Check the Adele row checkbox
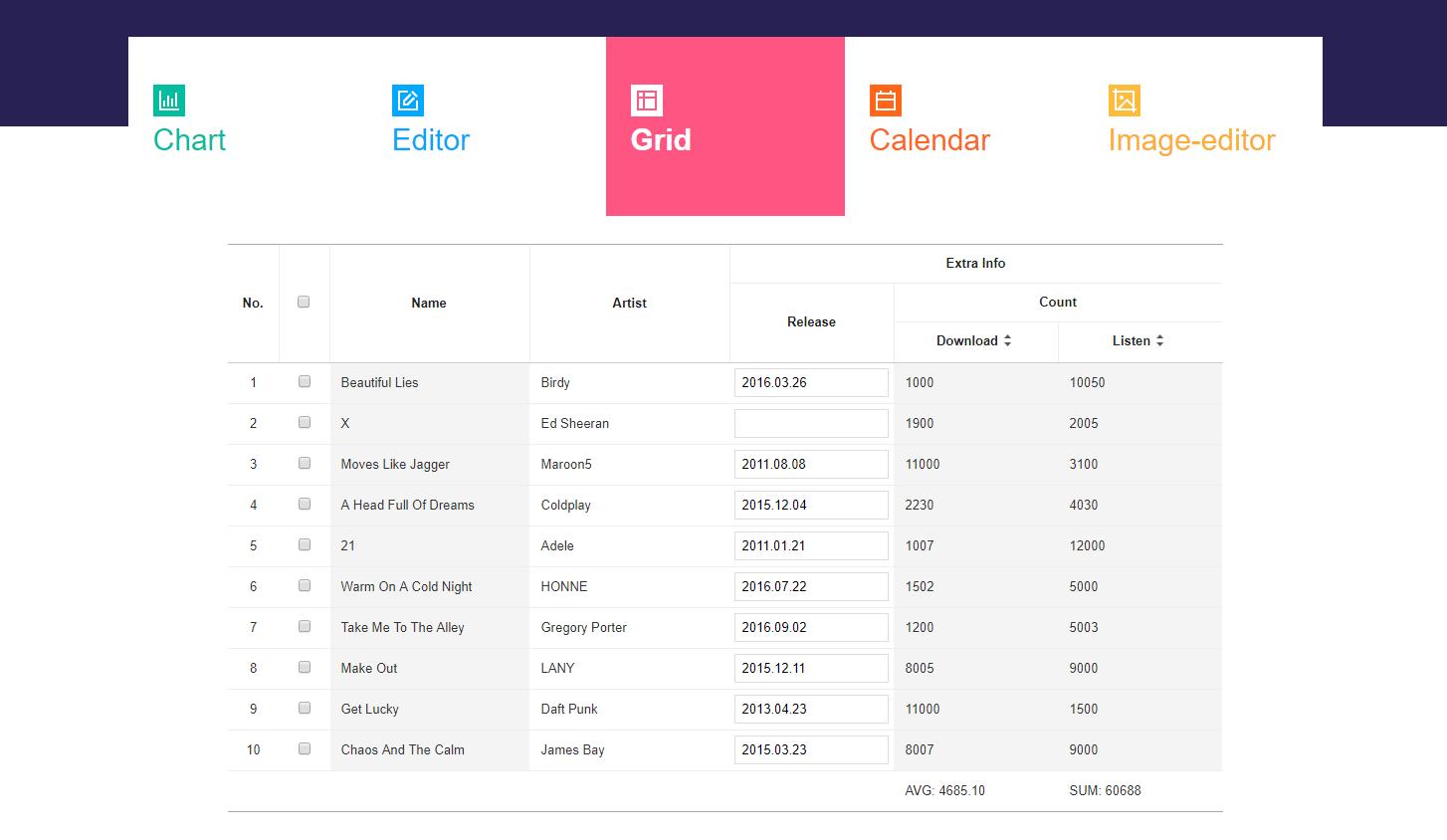Image resolution: width=1447 pixels, height=840 pixels. (x=305, y=544)
